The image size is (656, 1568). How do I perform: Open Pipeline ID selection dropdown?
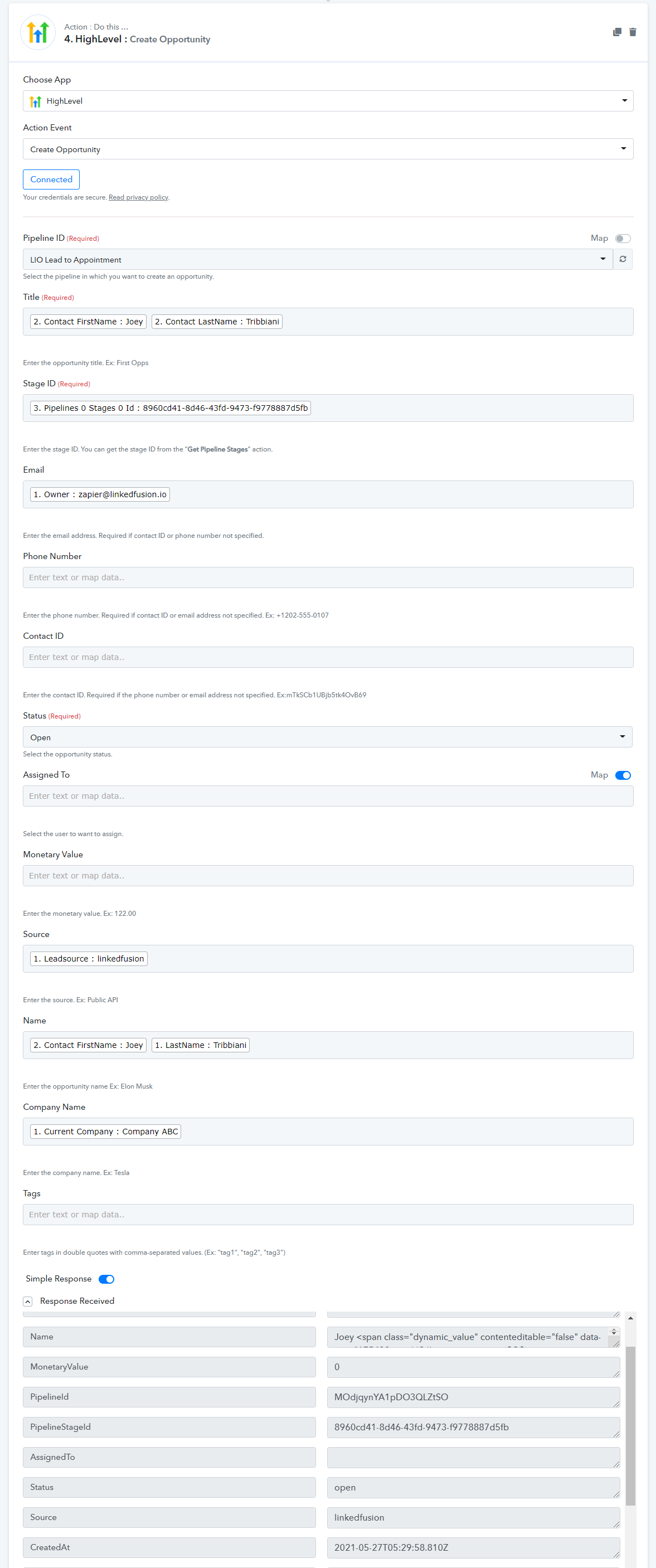(x=318, y=260)
